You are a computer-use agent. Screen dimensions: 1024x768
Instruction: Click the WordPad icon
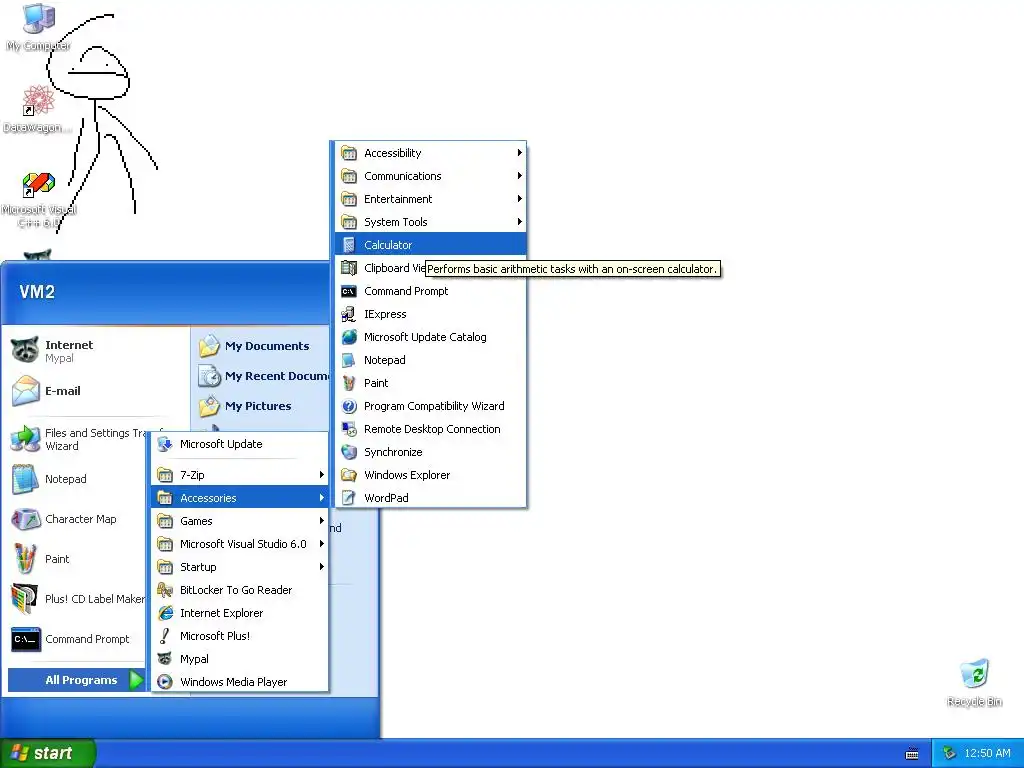tap(349, 498)
